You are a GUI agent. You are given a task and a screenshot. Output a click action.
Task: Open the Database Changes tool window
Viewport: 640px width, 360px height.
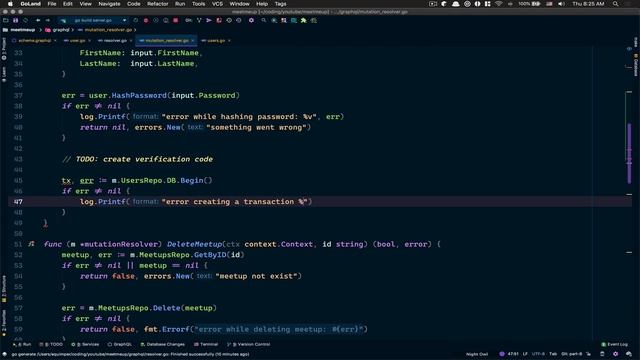[x=162, y=344]
